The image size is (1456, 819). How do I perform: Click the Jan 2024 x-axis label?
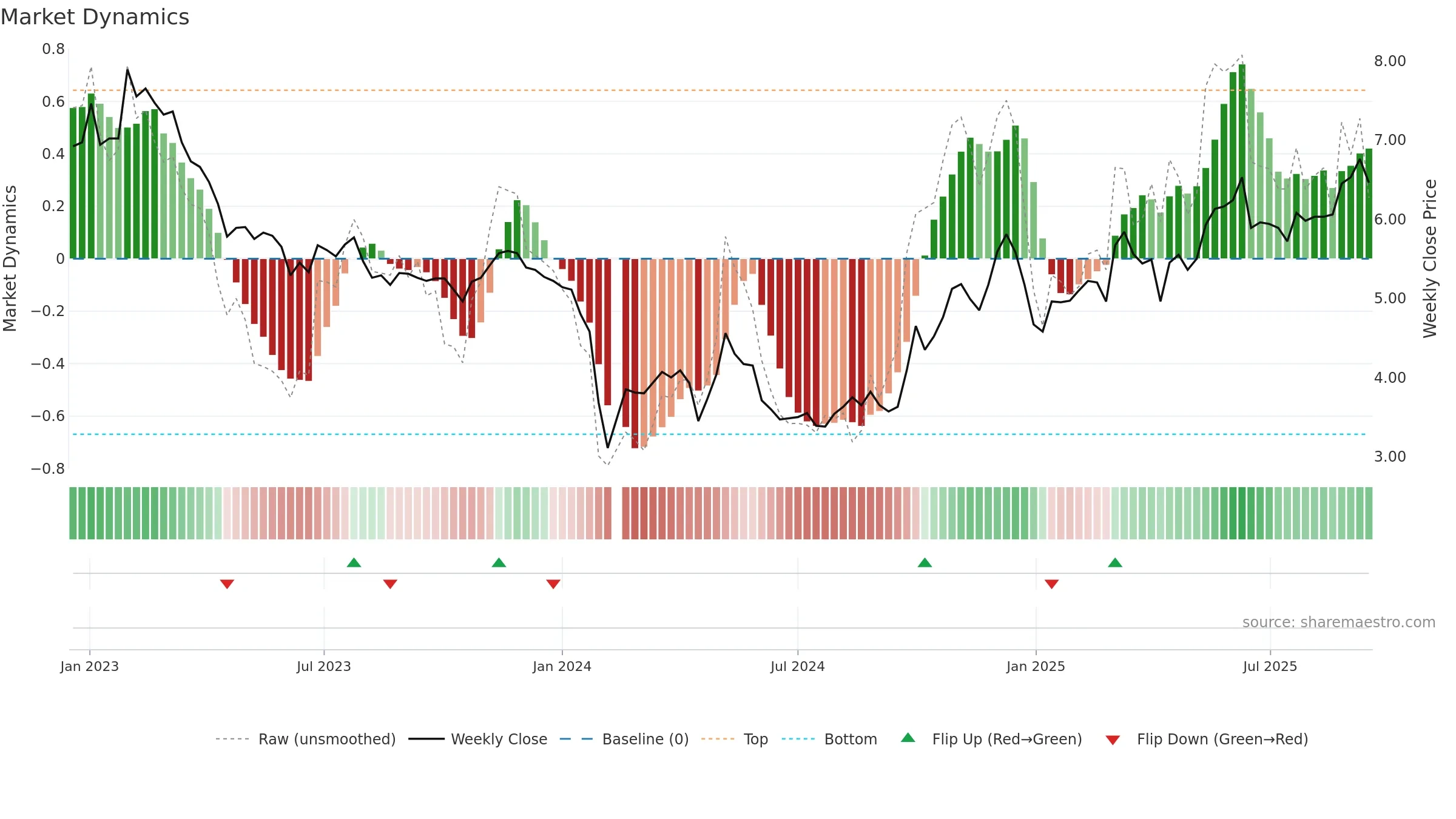[x=562, y=666]
